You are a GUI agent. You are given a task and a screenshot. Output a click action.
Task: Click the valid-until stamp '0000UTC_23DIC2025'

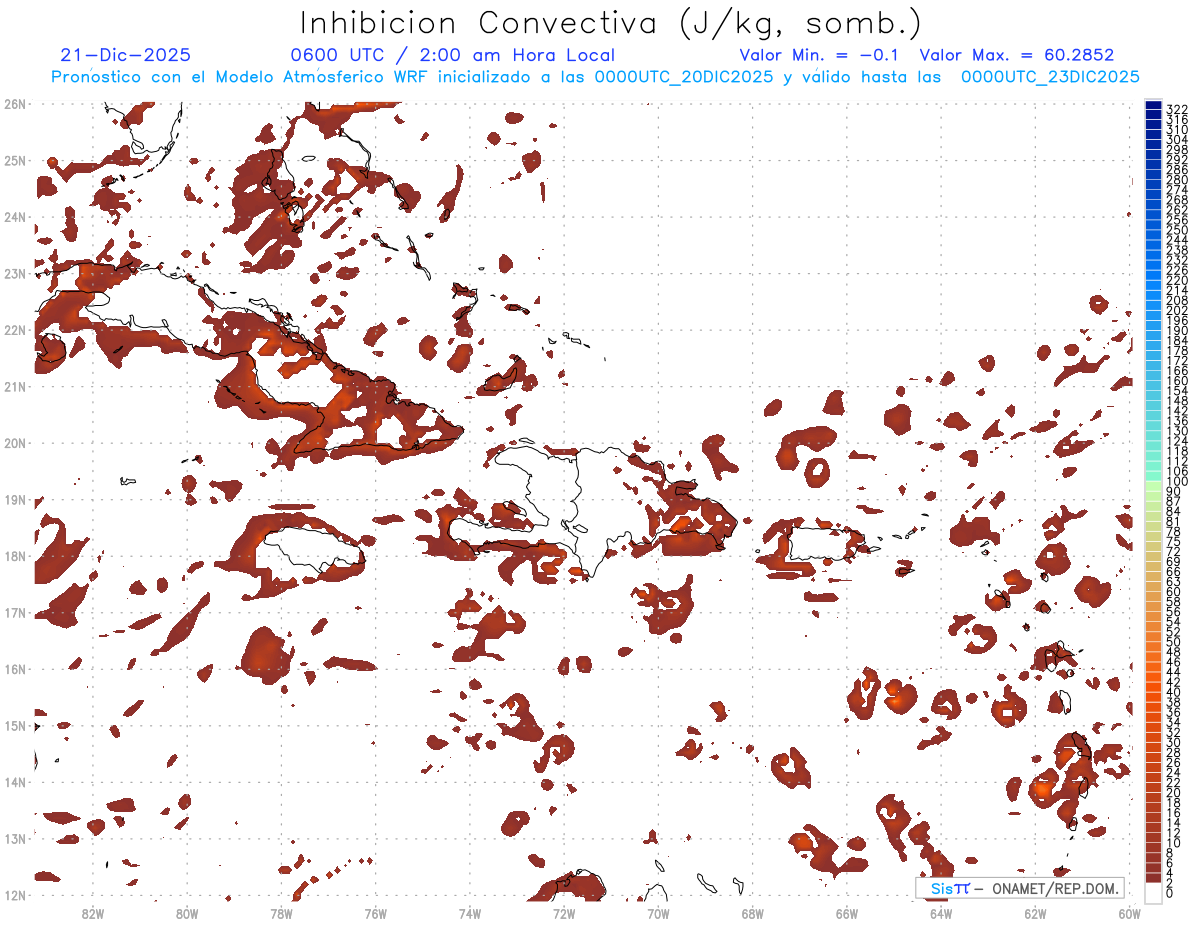point(1050,77)
